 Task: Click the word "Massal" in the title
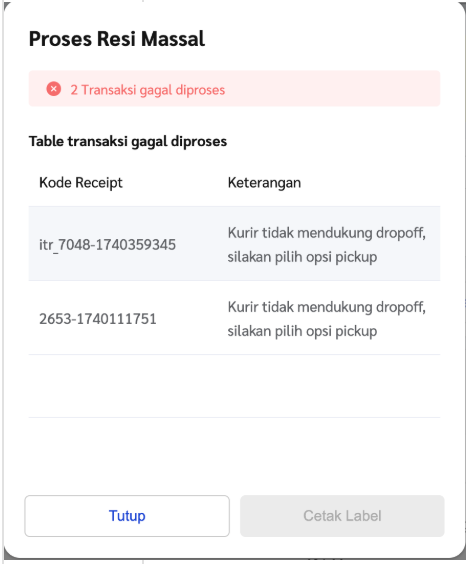(x=173, y=38)
